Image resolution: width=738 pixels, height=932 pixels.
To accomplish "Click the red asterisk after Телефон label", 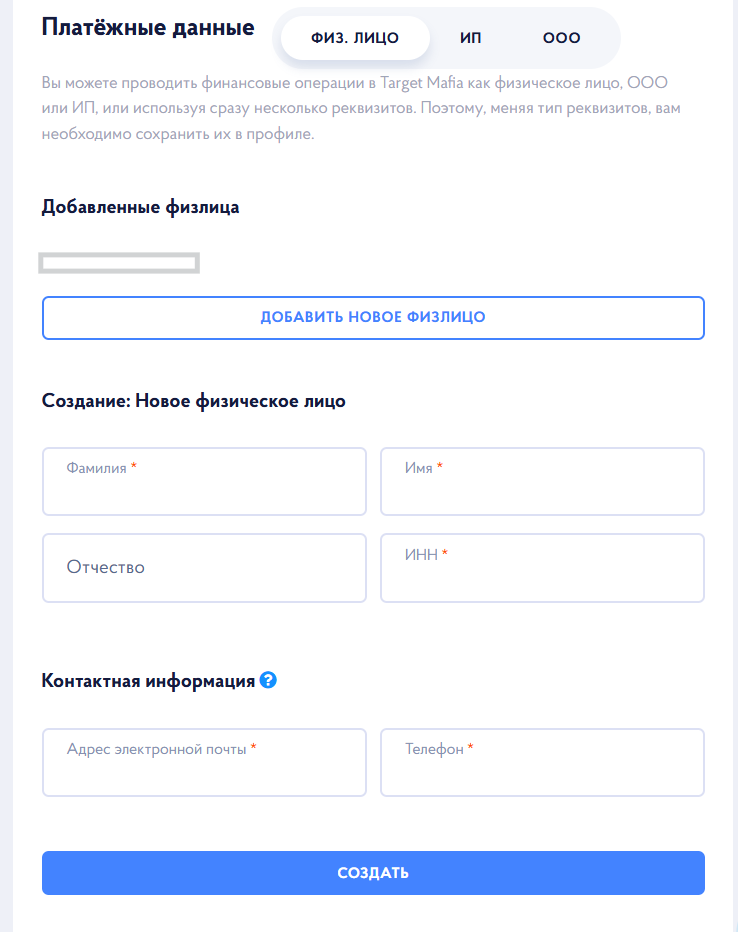I will (470, 747).
